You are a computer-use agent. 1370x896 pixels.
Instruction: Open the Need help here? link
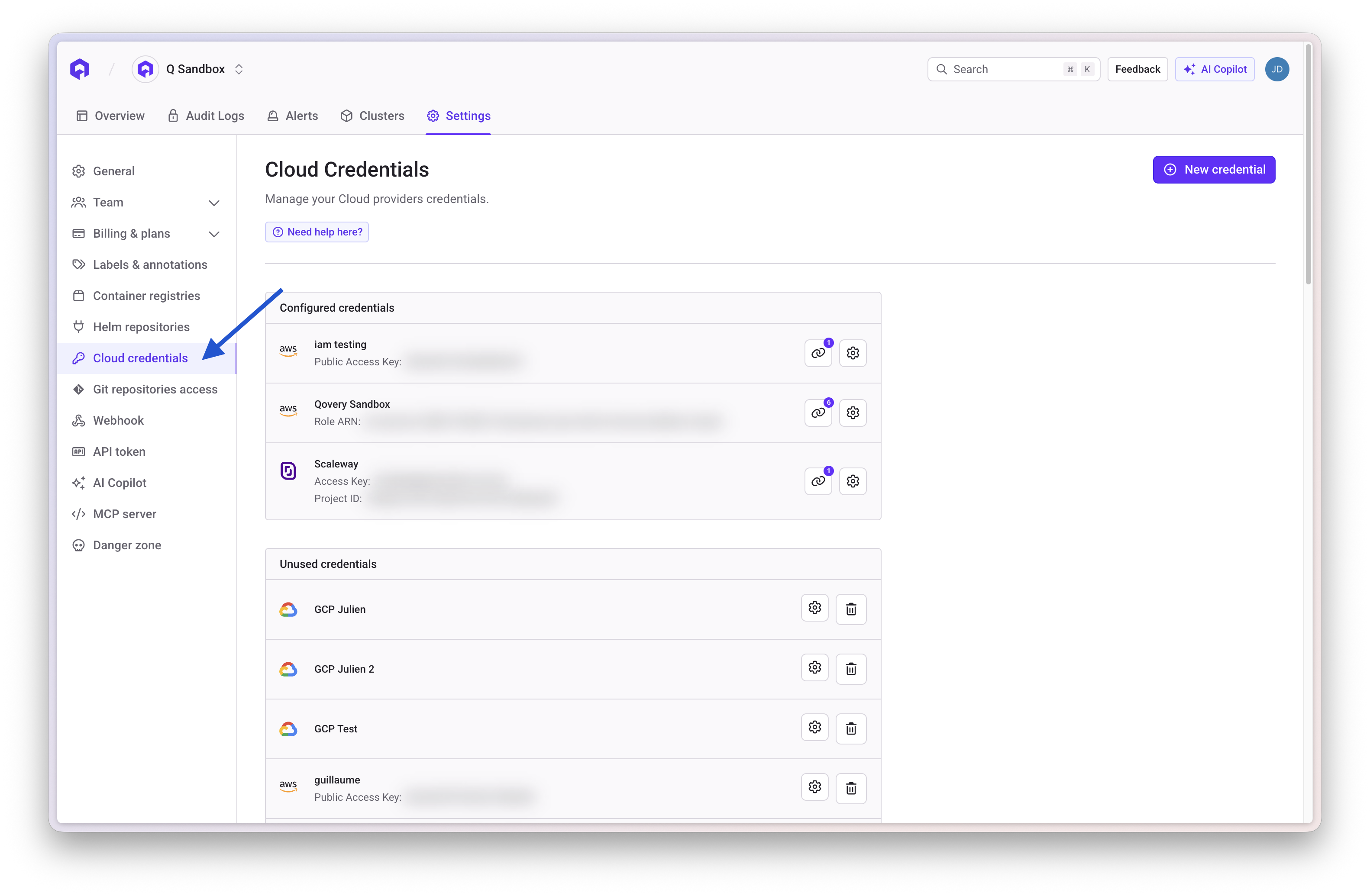tap(317, 232)
